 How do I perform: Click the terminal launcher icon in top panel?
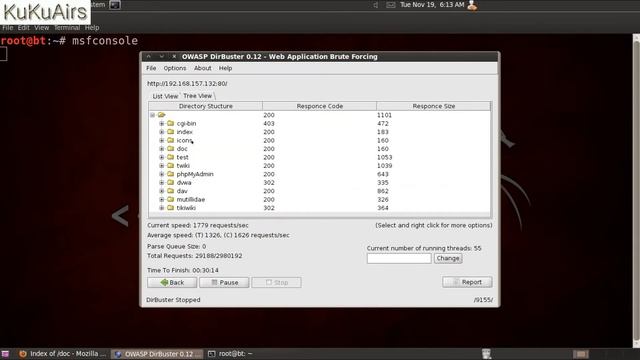[x=115, y=5]
